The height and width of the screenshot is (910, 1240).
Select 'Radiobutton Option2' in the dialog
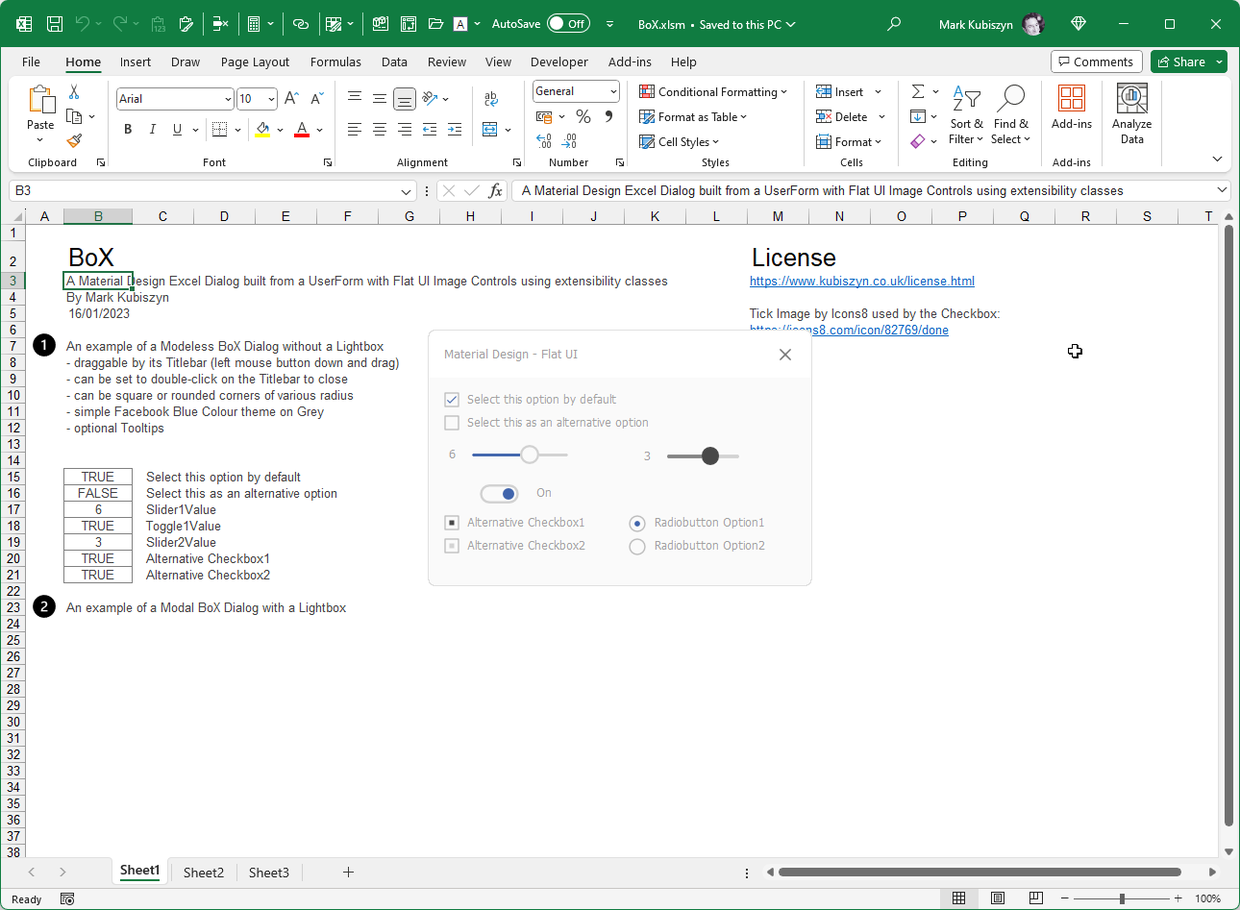tap(637, 546)
